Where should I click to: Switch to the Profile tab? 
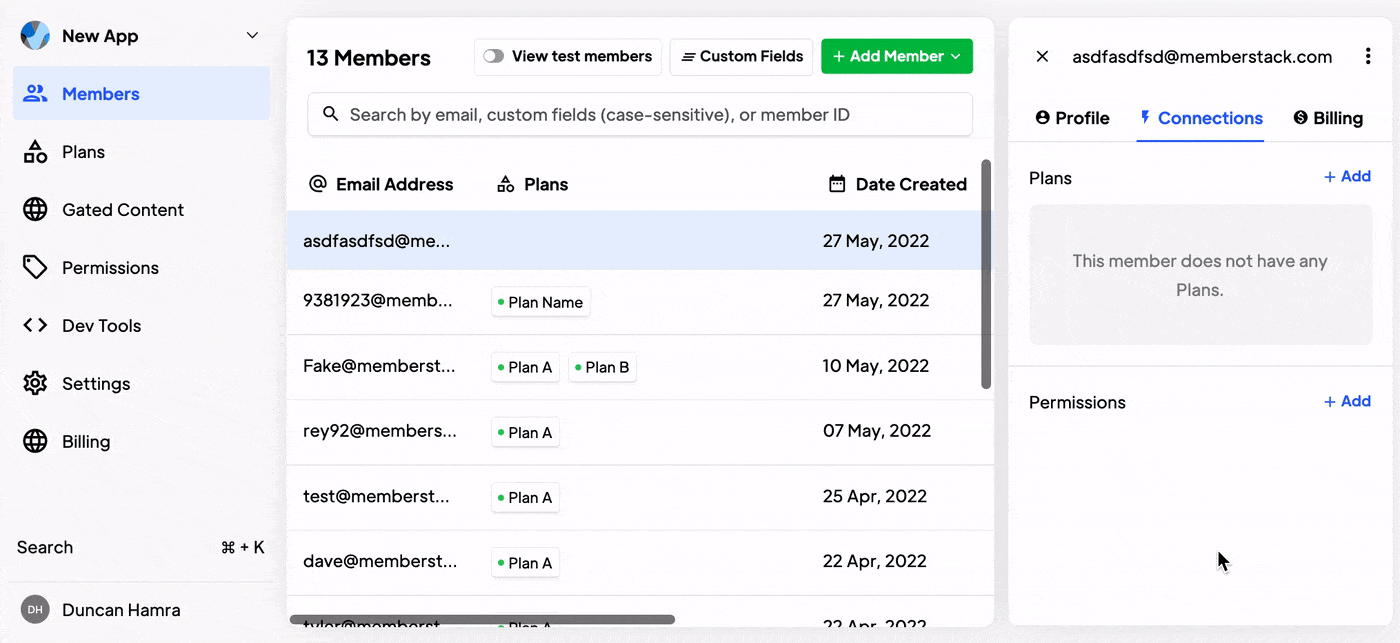click(1072, 118)
